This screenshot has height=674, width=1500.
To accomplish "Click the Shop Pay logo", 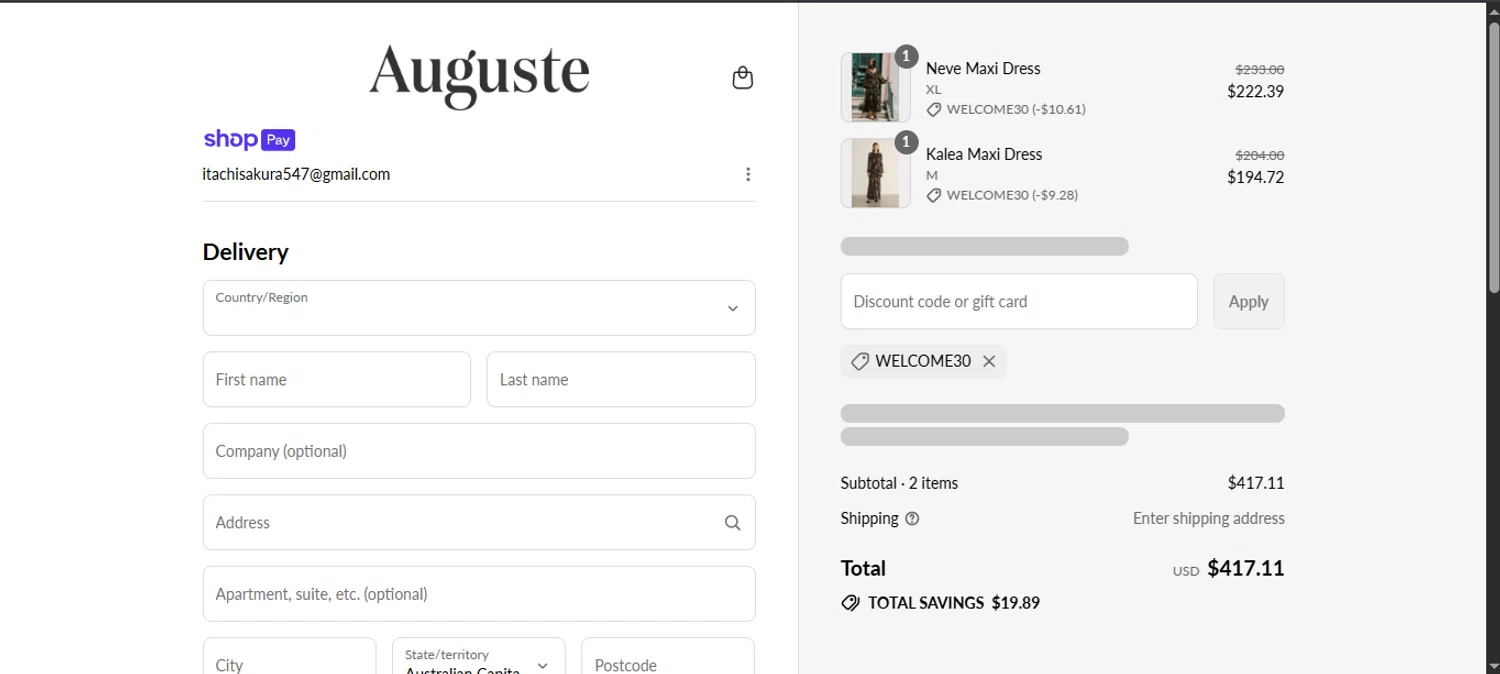I will pyautogui.click(x=249, y=140).
